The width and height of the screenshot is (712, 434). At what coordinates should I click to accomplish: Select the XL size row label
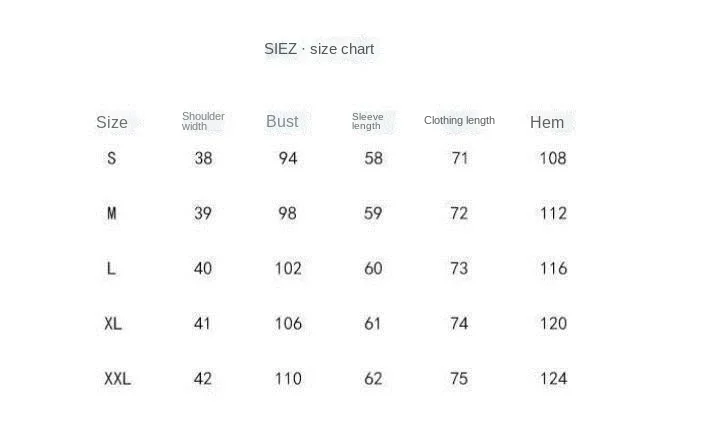coord(113,323)
